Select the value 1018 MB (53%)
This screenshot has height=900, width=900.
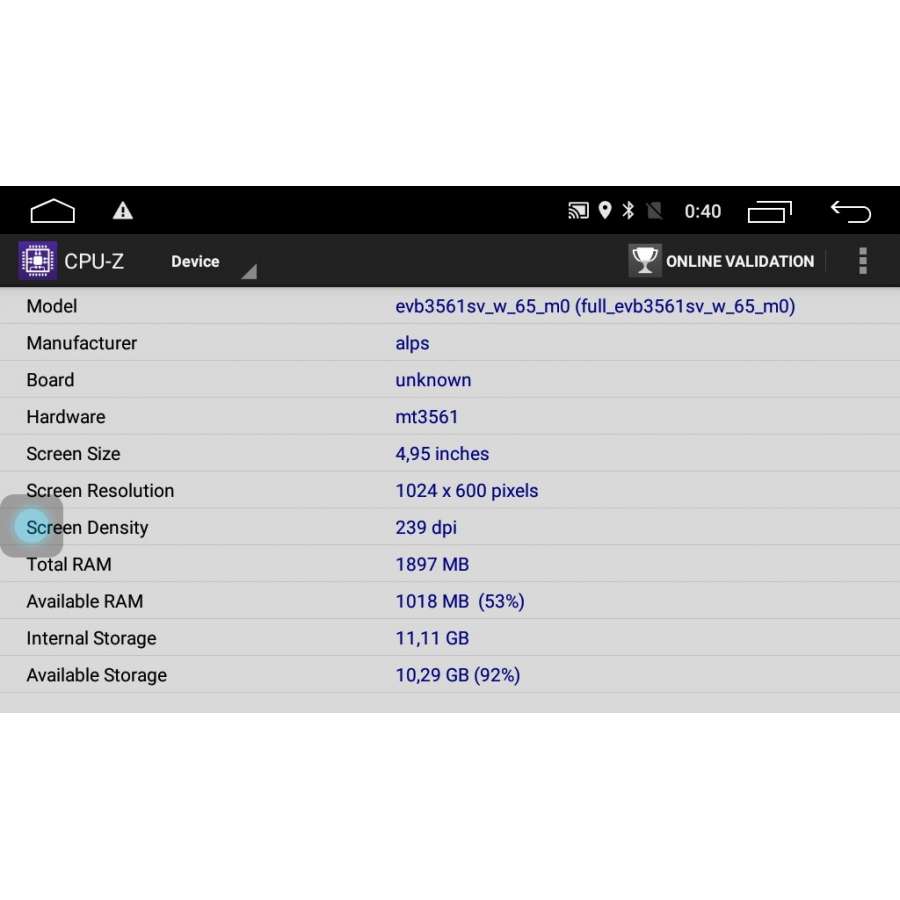[x=460, y=601]
